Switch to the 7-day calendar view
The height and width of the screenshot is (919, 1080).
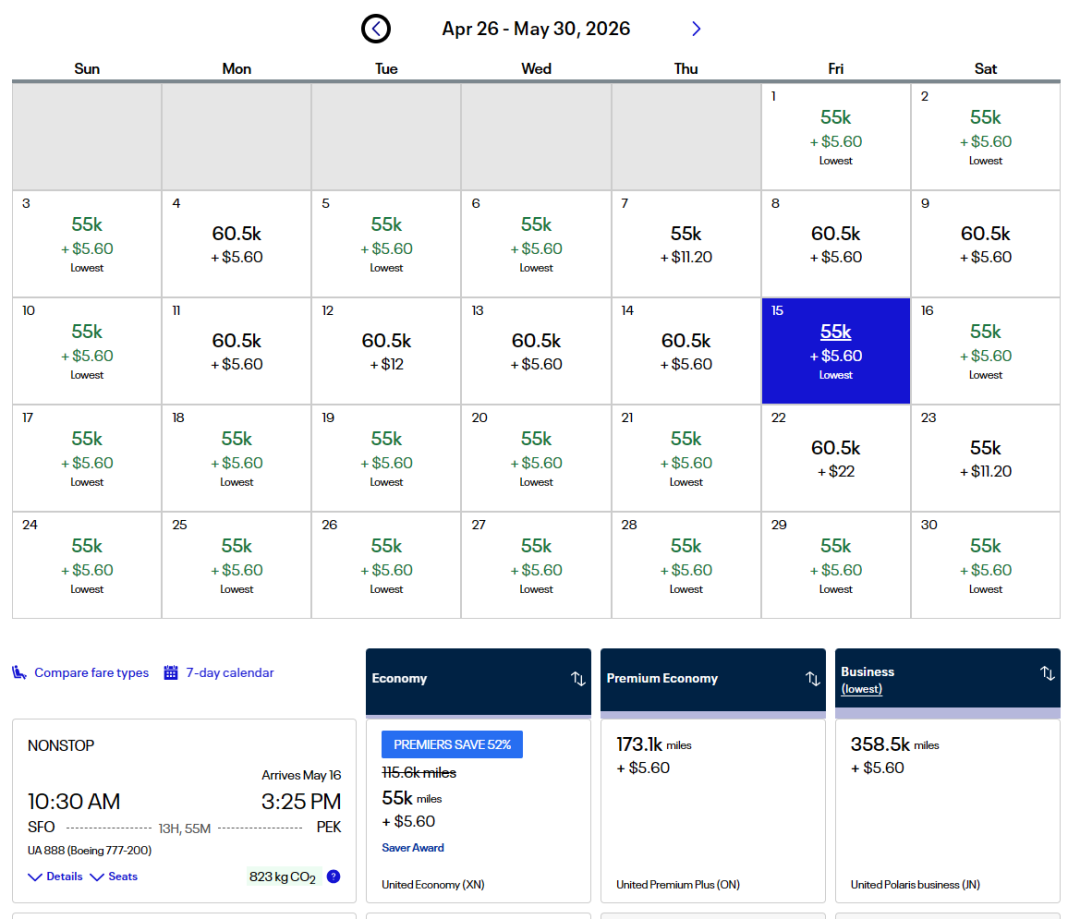[229, 673]
